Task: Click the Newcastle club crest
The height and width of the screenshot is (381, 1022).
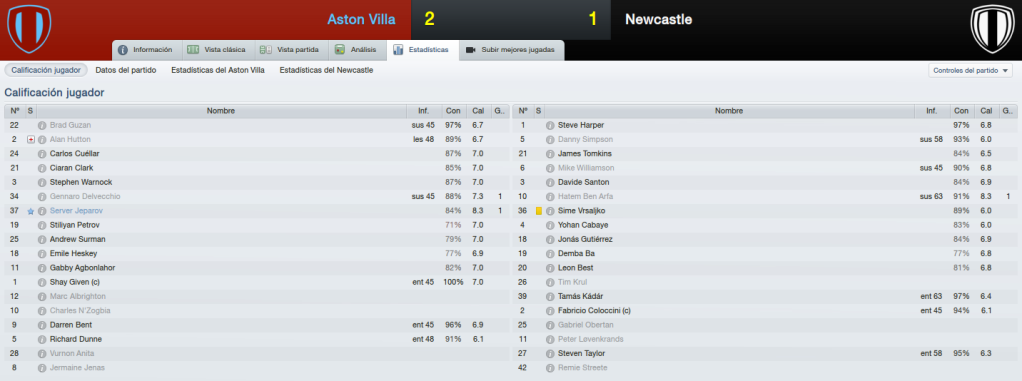Action: (x=992, y=29)
